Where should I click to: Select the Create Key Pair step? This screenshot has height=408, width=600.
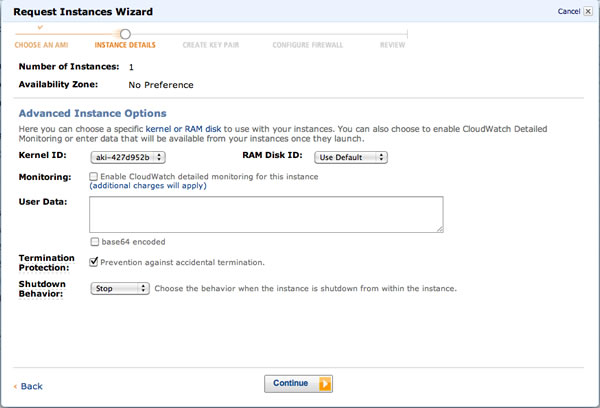[x=210, y=45]
